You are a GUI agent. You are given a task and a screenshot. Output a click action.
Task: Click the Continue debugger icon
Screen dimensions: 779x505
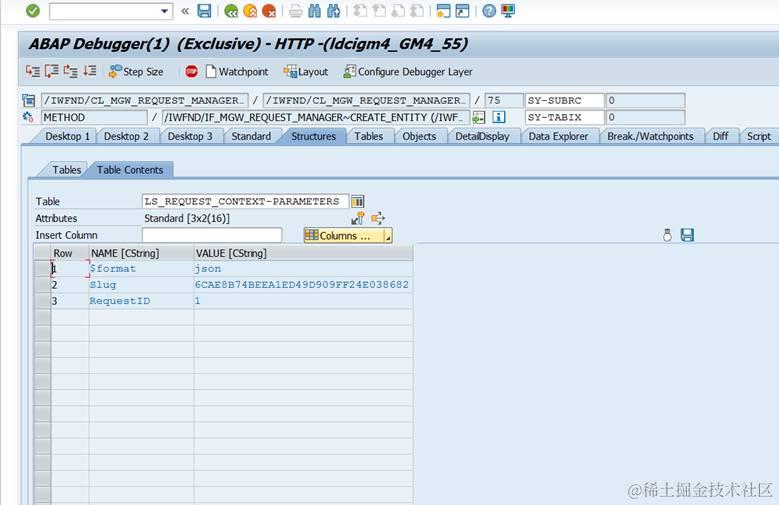point(89,71)
